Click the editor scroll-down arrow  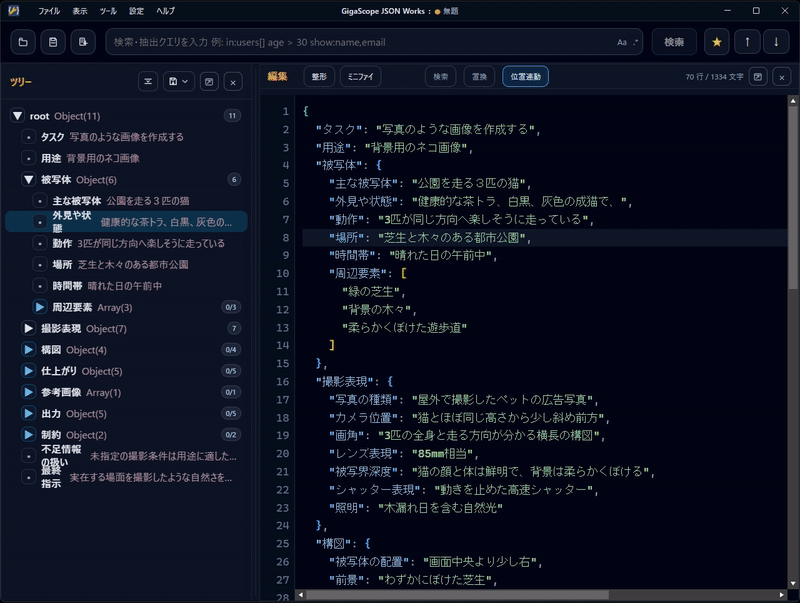(x=793, y=584)
